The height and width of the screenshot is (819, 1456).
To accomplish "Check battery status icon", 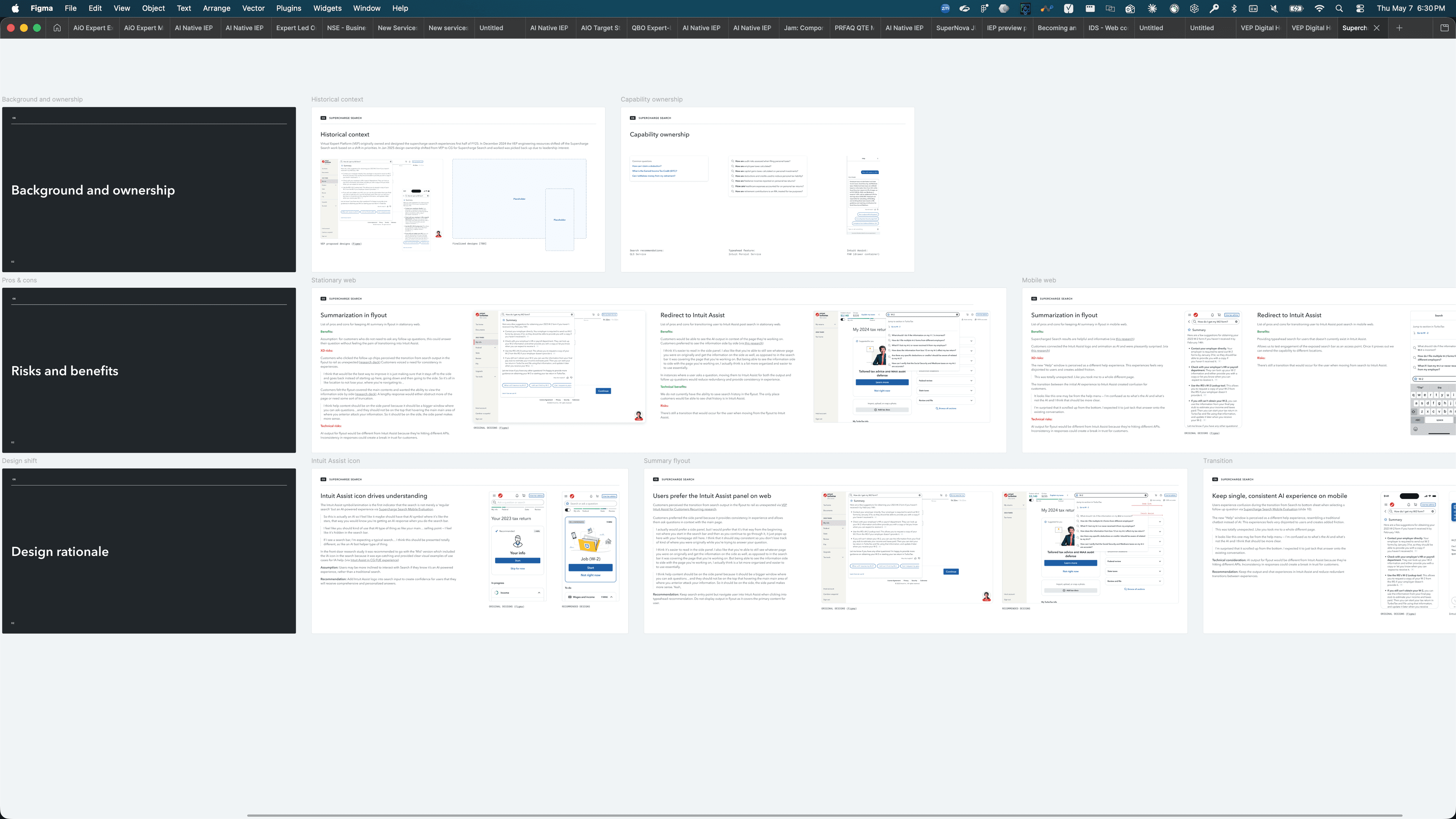I will [x=1296, y=8].
